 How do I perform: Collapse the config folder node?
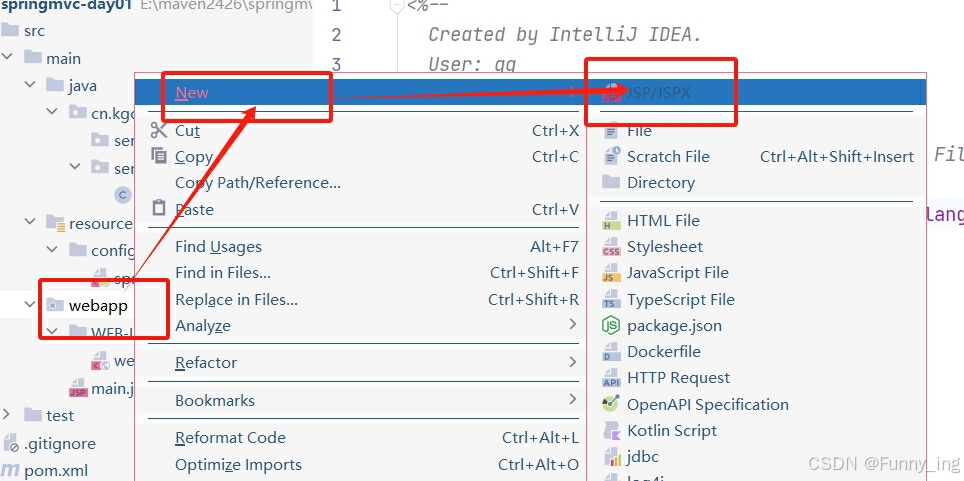[x=53, y=250]
